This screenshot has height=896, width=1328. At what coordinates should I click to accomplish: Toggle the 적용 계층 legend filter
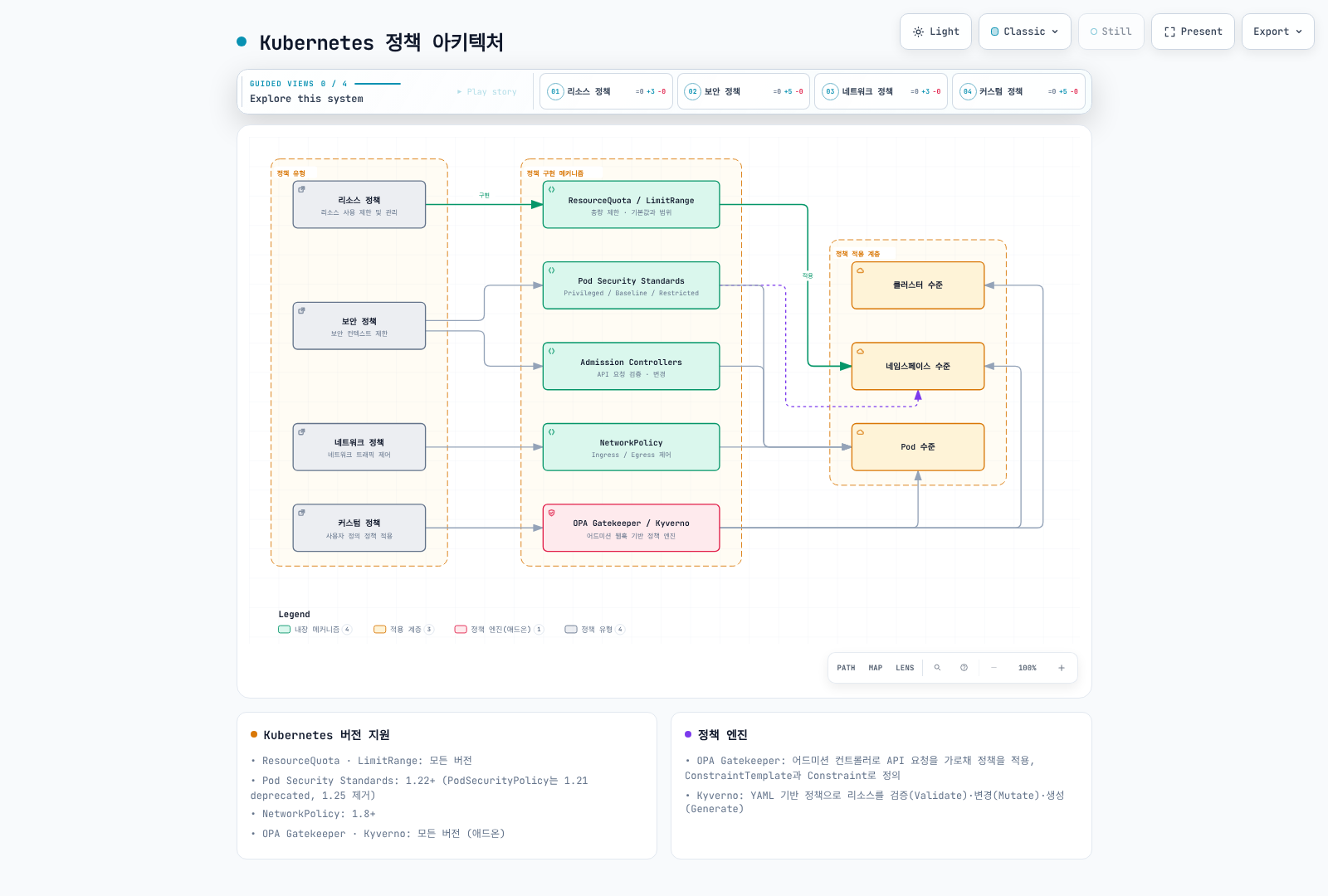[403, 630]
